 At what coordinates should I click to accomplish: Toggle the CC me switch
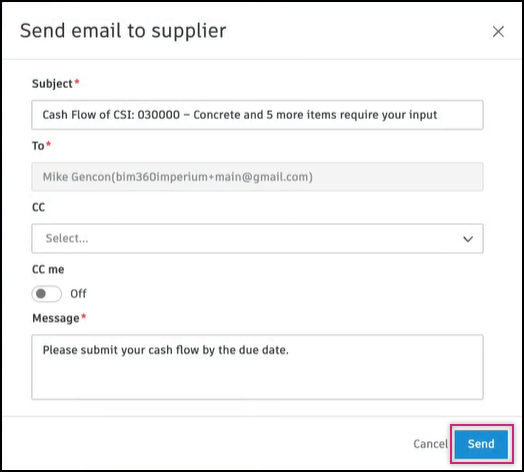pyautogui.click(x=46, y=294)
